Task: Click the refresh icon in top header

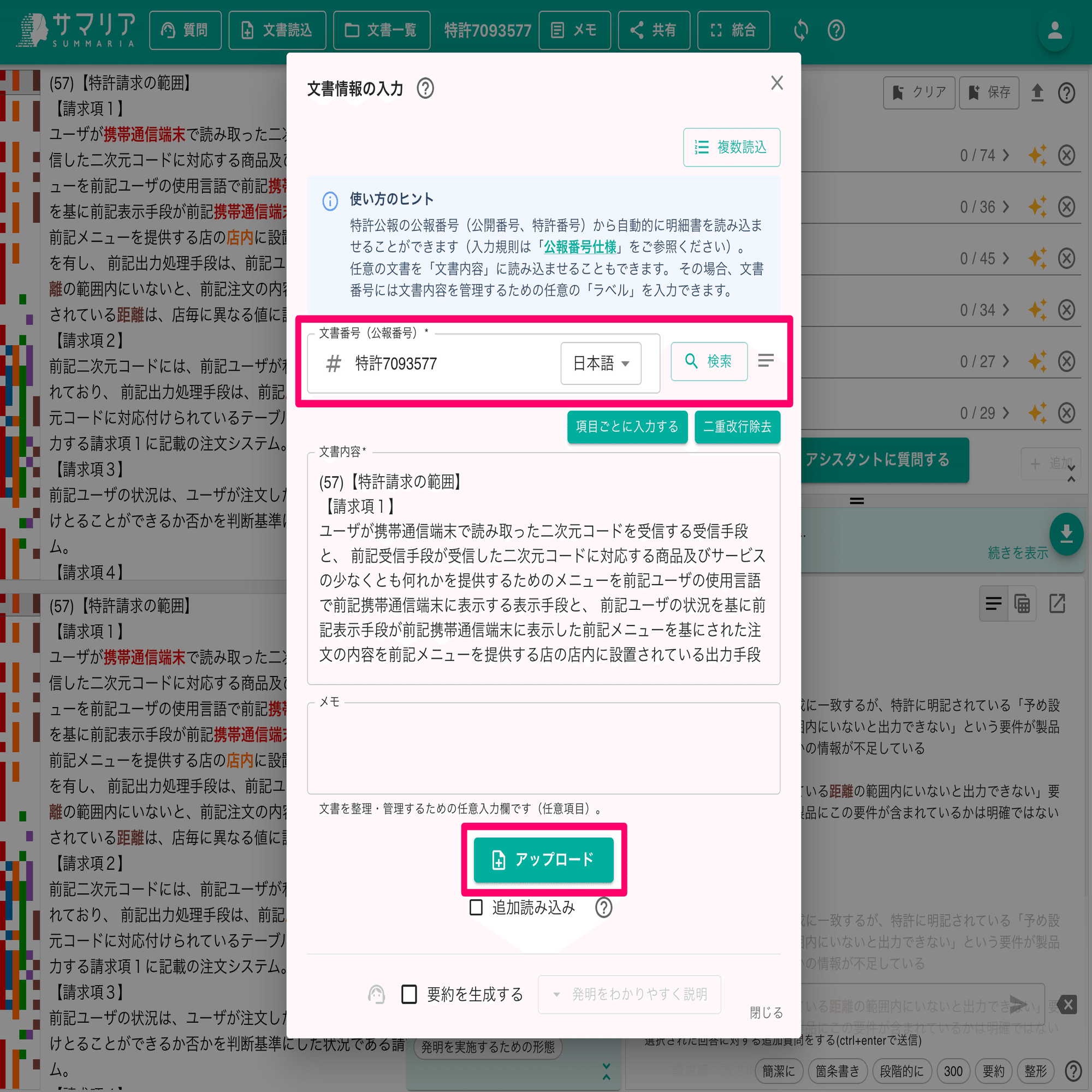Action: 800,30
